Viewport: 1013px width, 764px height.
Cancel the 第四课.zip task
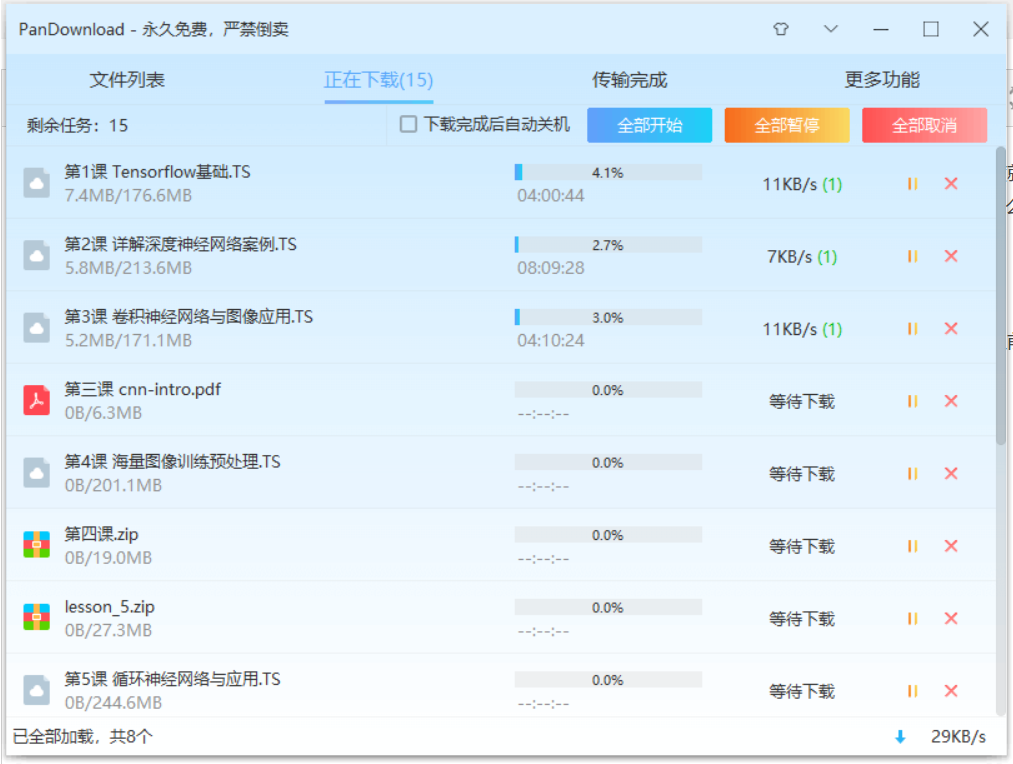(x=951, y=546)
